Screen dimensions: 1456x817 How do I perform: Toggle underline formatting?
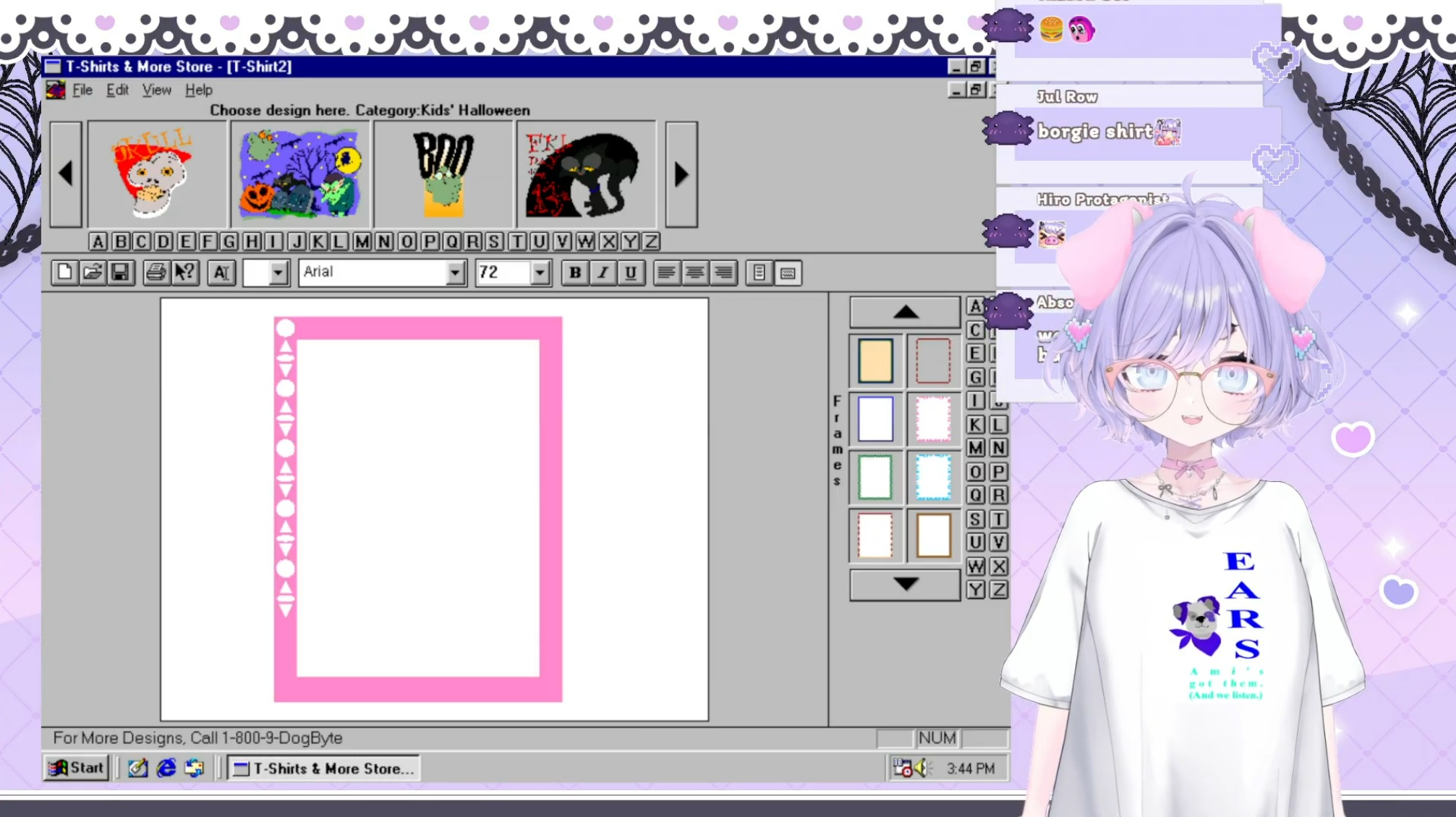coord(630,272)
